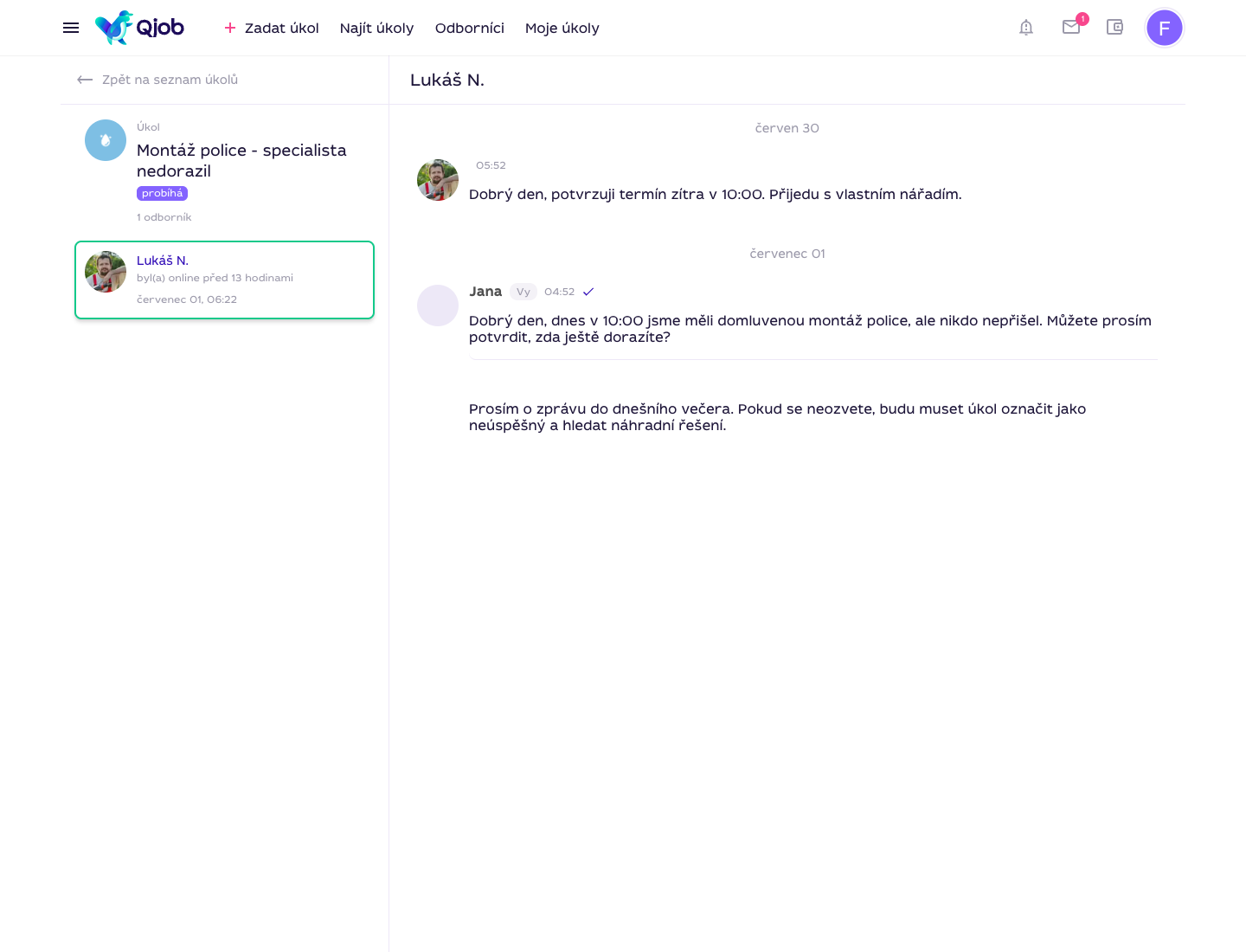Click Lukáš avatar beside 05:52 message
Viewport: 1246px width, 952px height.
point(438,180)
